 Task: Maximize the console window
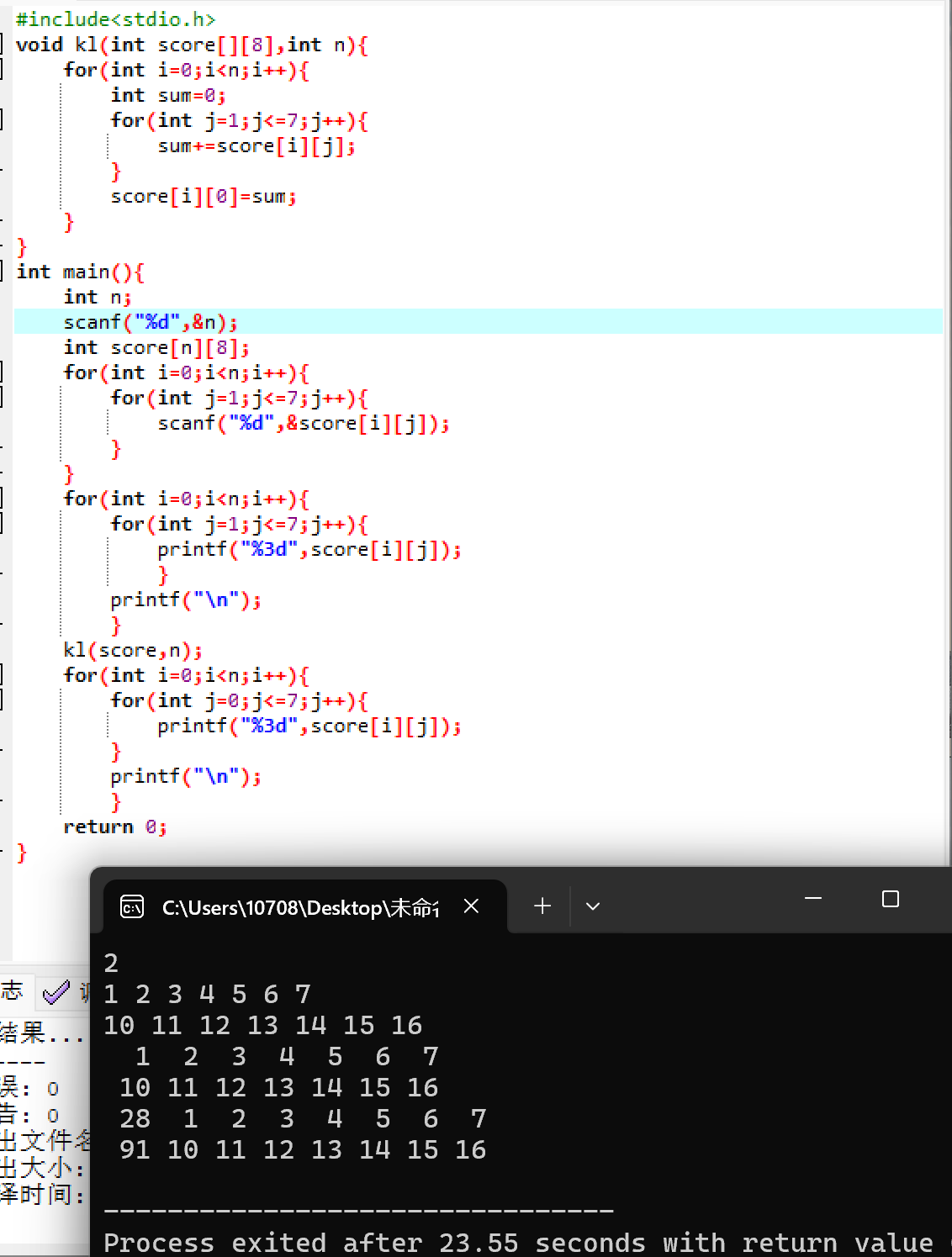(x=891, y=899)
